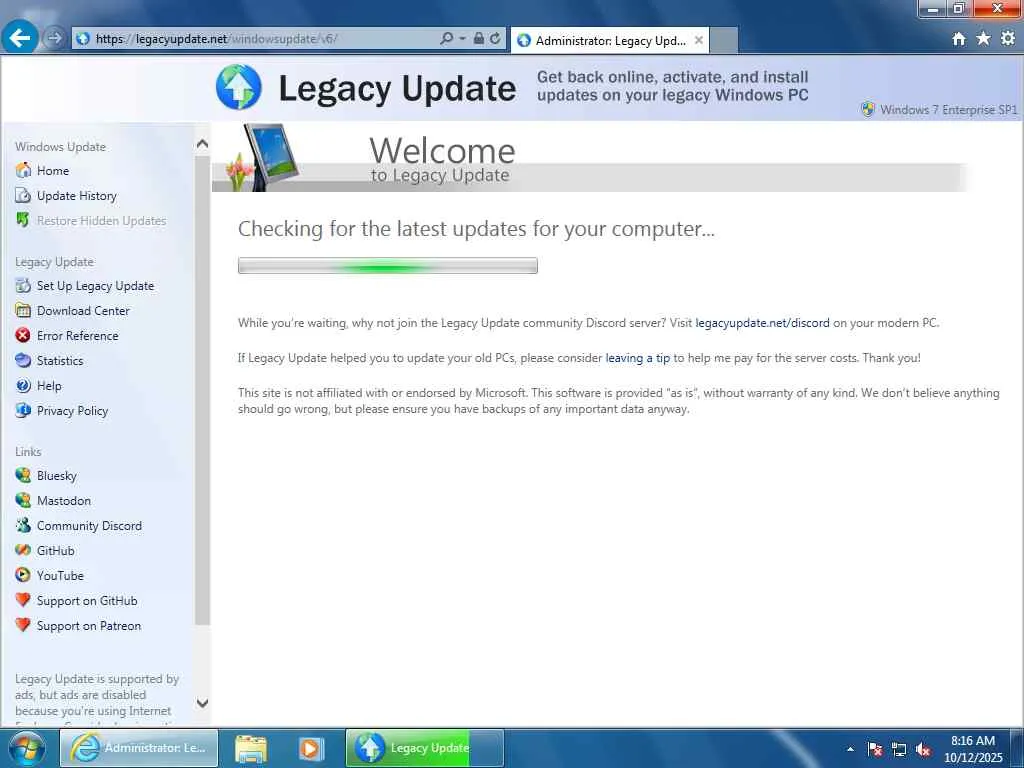Click the Action Center flag tray icon

[874, 749]
